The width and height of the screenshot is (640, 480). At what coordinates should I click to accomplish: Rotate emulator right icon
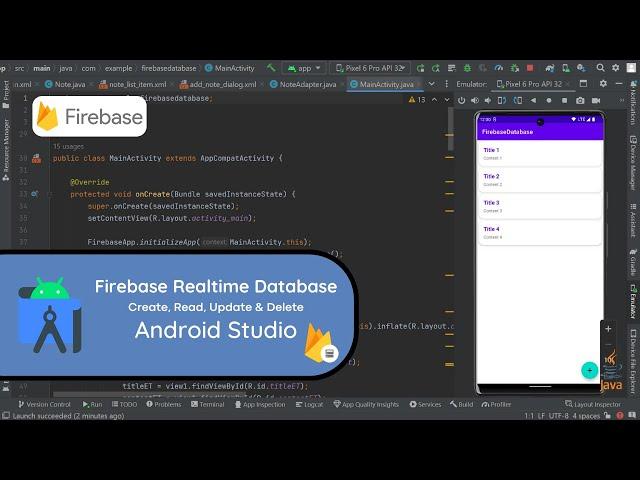click(518, 100)
